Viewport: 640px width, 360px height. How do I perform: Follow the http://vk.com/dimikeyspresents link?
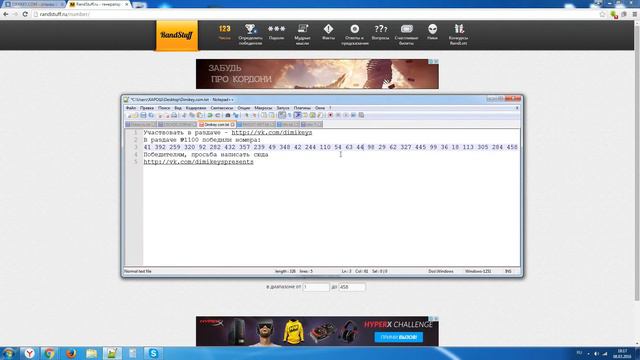[x=198, y=162]
